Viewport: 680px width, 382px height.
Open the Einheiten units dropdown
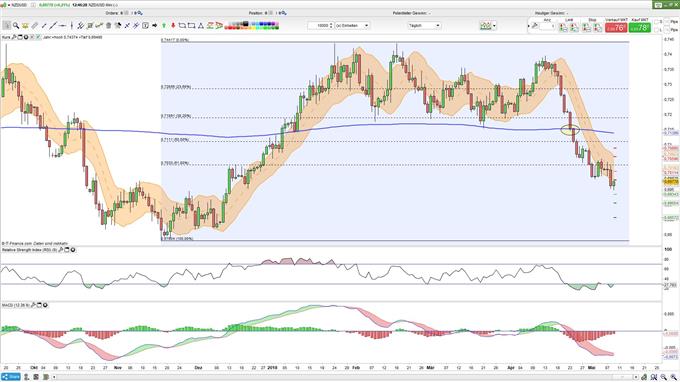352,26
